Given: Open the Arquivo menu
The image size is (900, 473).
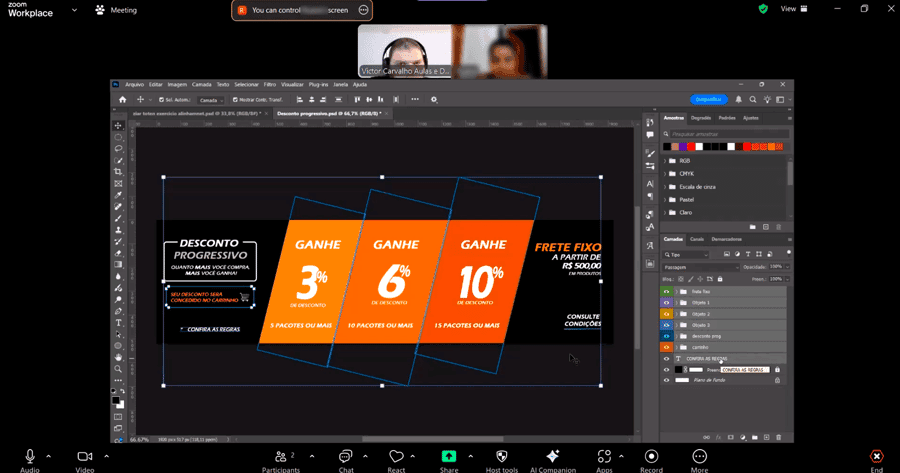Looking at the screenshot, I should 134,84.
